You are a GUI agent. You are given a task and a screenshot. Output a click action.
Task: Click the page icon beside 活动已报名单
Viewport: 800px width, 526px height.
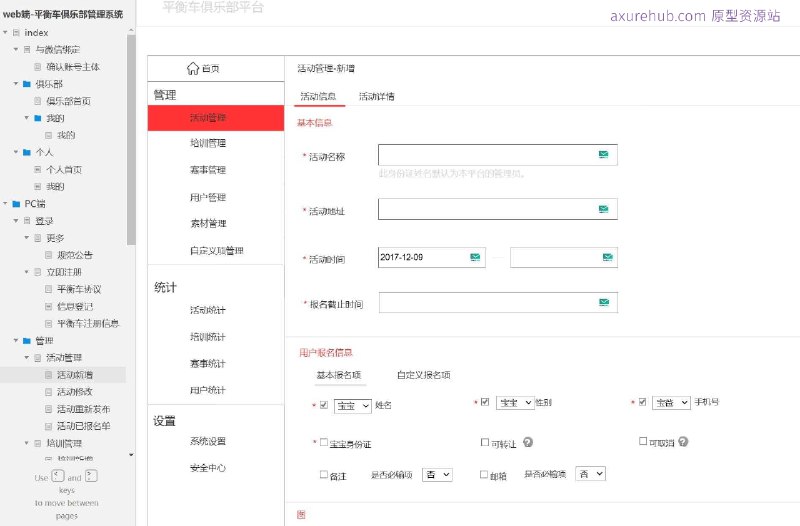[48, 426]
